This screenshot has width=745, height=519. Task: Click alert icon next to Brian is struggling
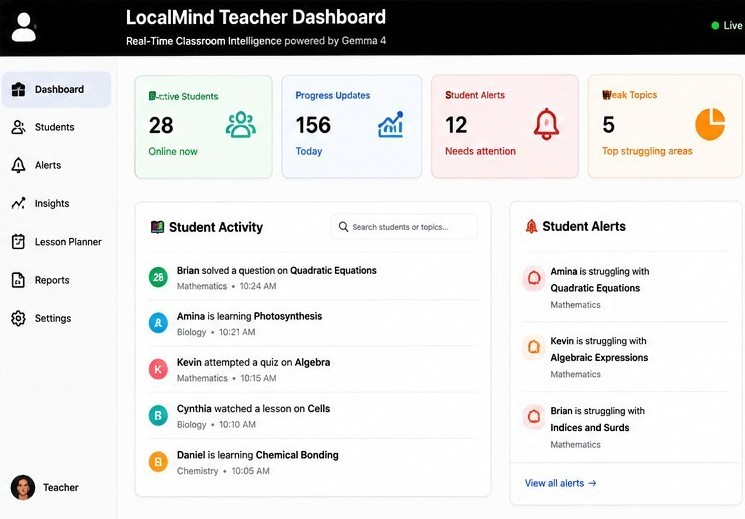(534, 417)
